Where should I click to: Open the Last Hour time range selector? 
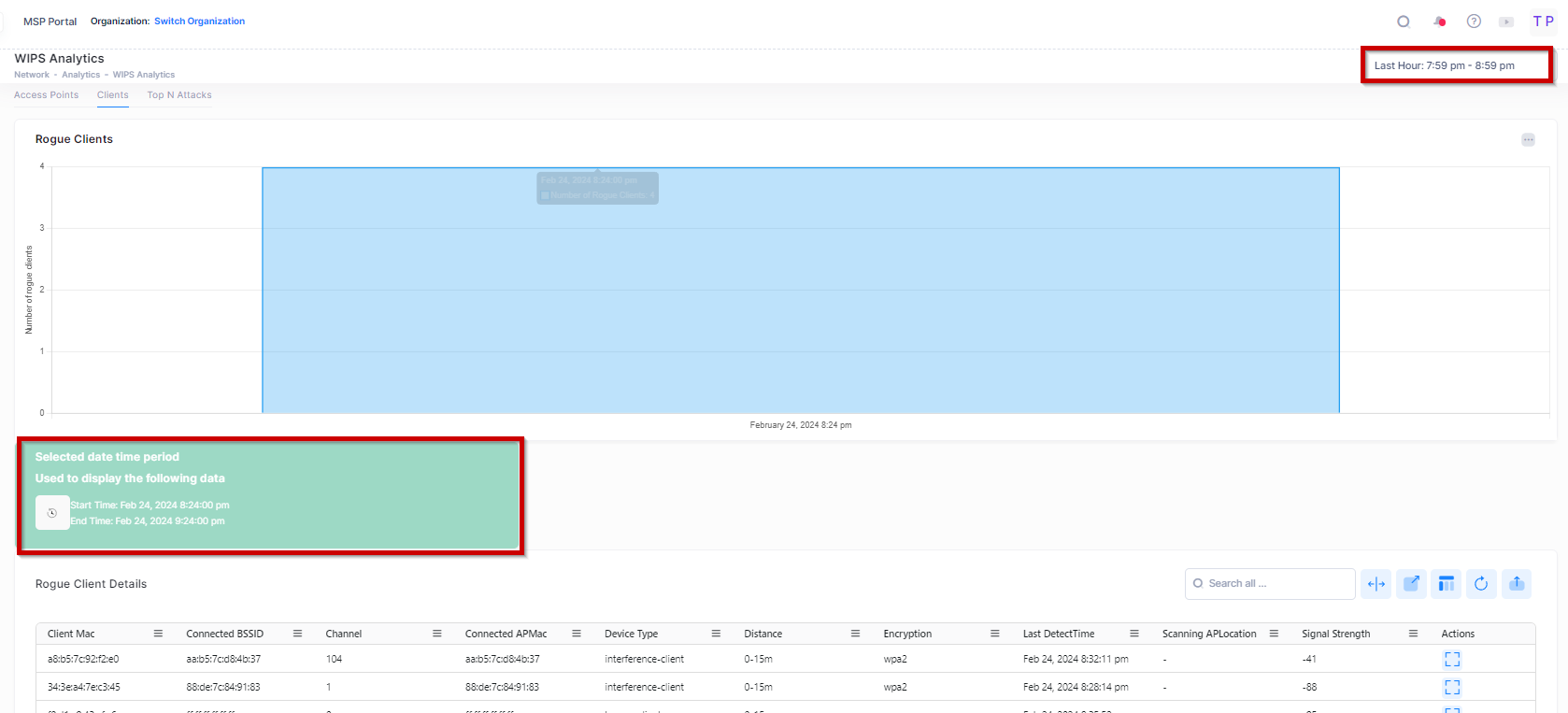(1455, 65)
